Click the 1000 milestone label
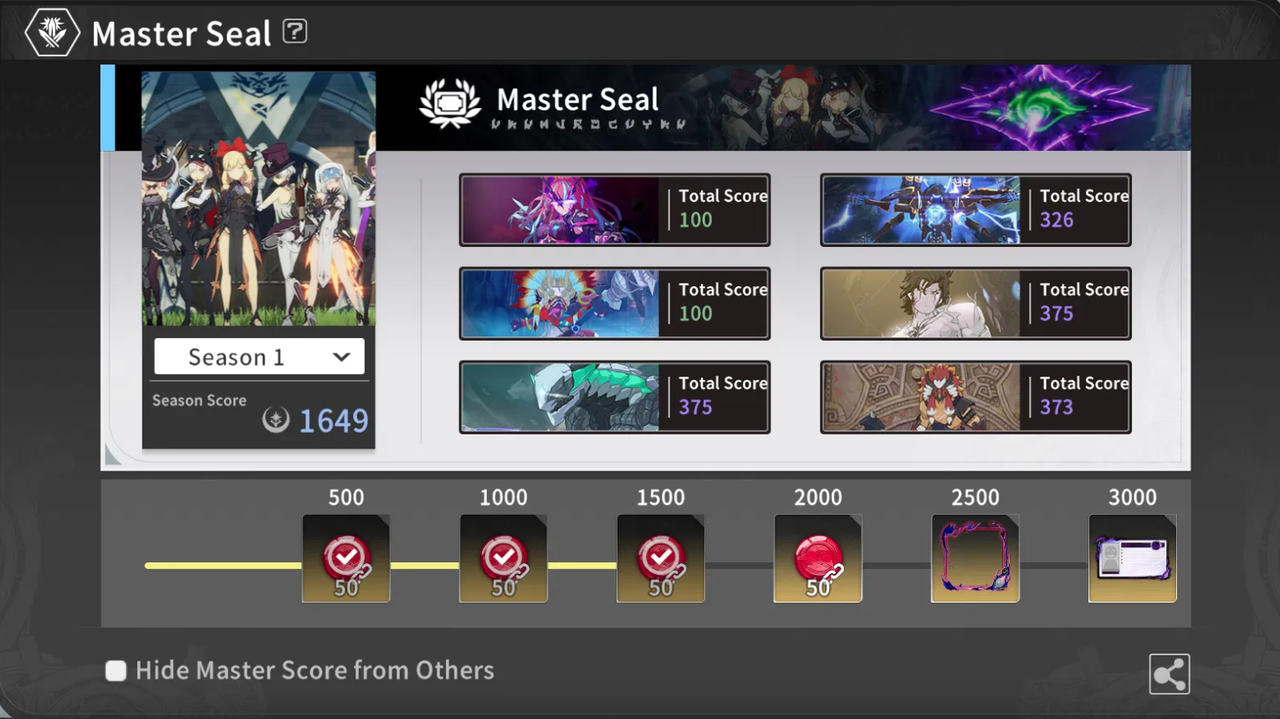Screen dimensions: 1280x719 pos(503,497)
